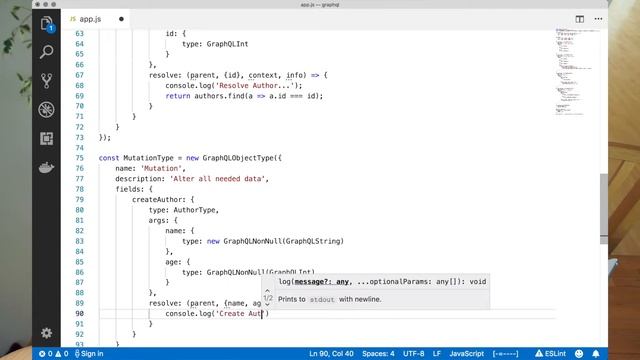Viewport: 640px width, 360px height.
Task: Click the feedback smiley icon
Action: point(579,353)
